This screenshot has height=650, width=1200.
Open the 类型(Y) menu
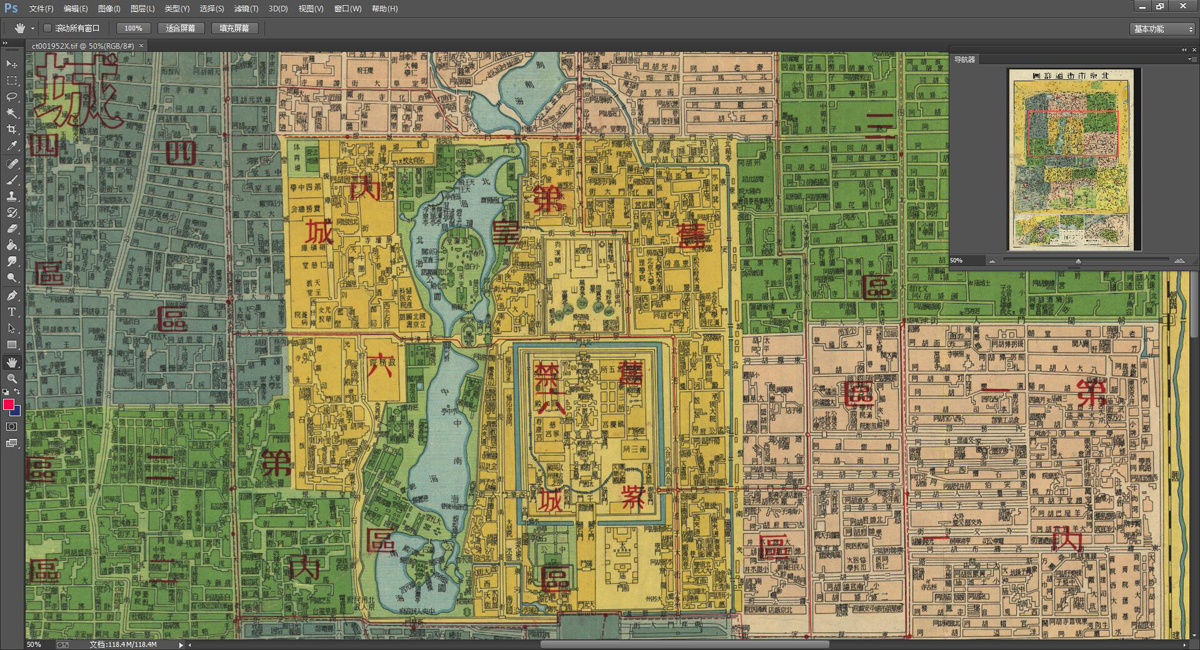[178, 8]
